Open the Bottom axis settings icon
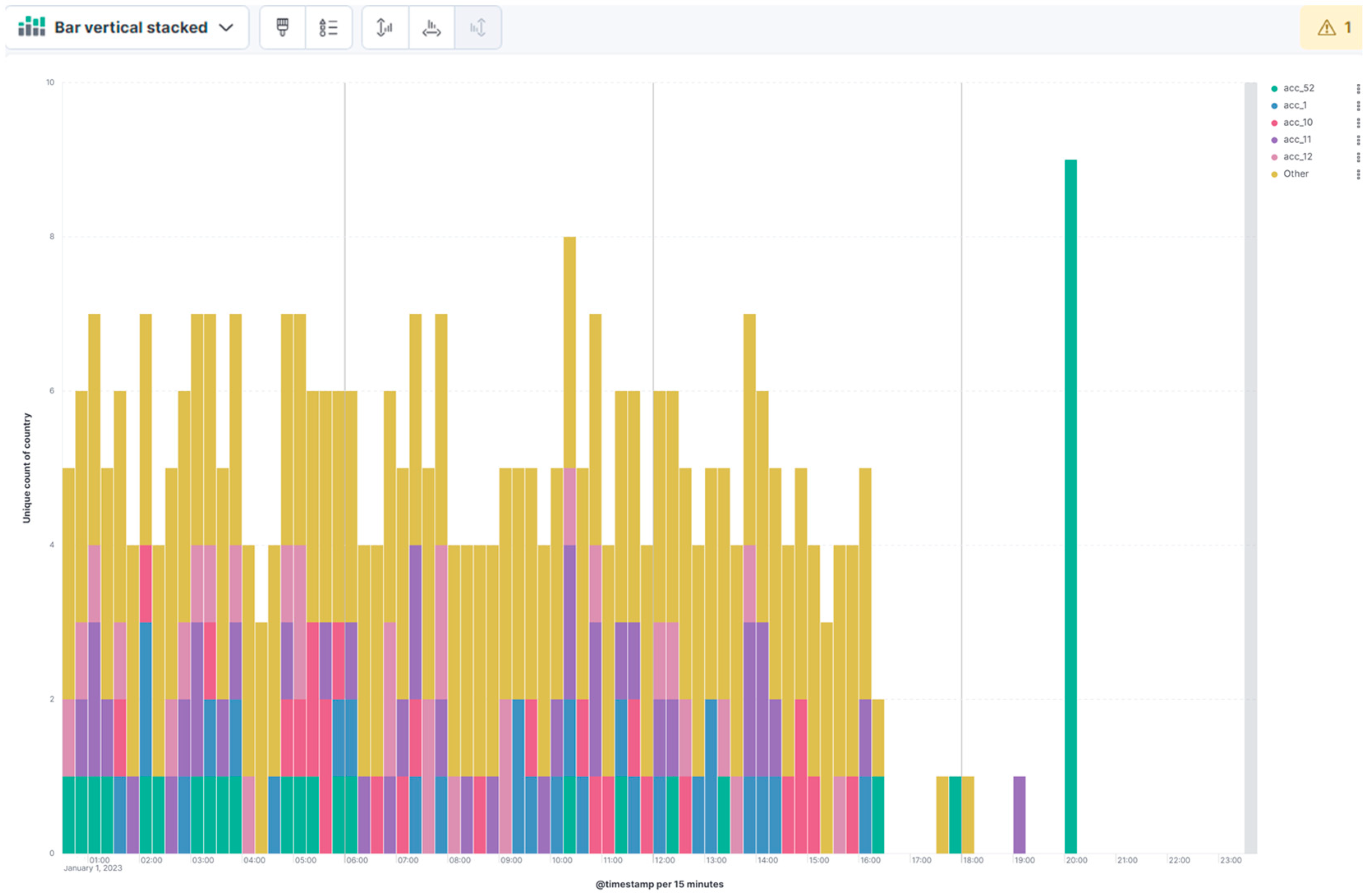The height and width of the screenshot is (896, 1368). (x=431, y=28)
